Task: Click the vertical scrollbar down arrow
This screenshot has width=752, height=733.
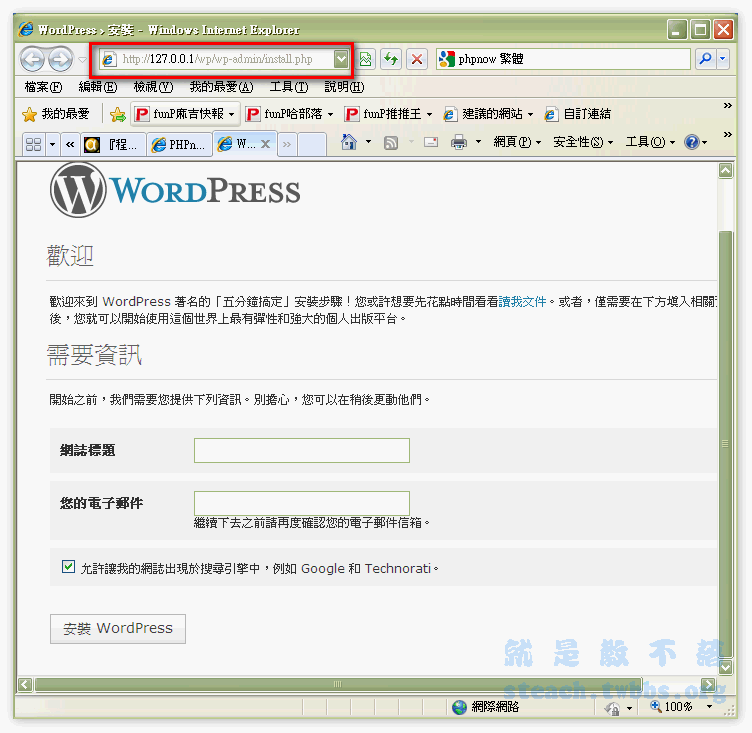Action: click(725, 666)
